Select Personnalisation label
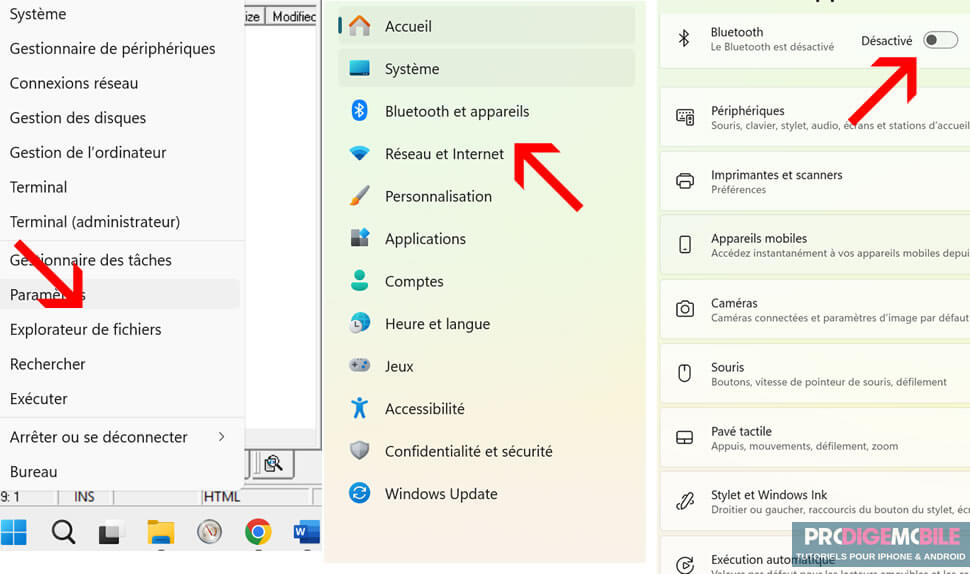 tap(438, 196)
